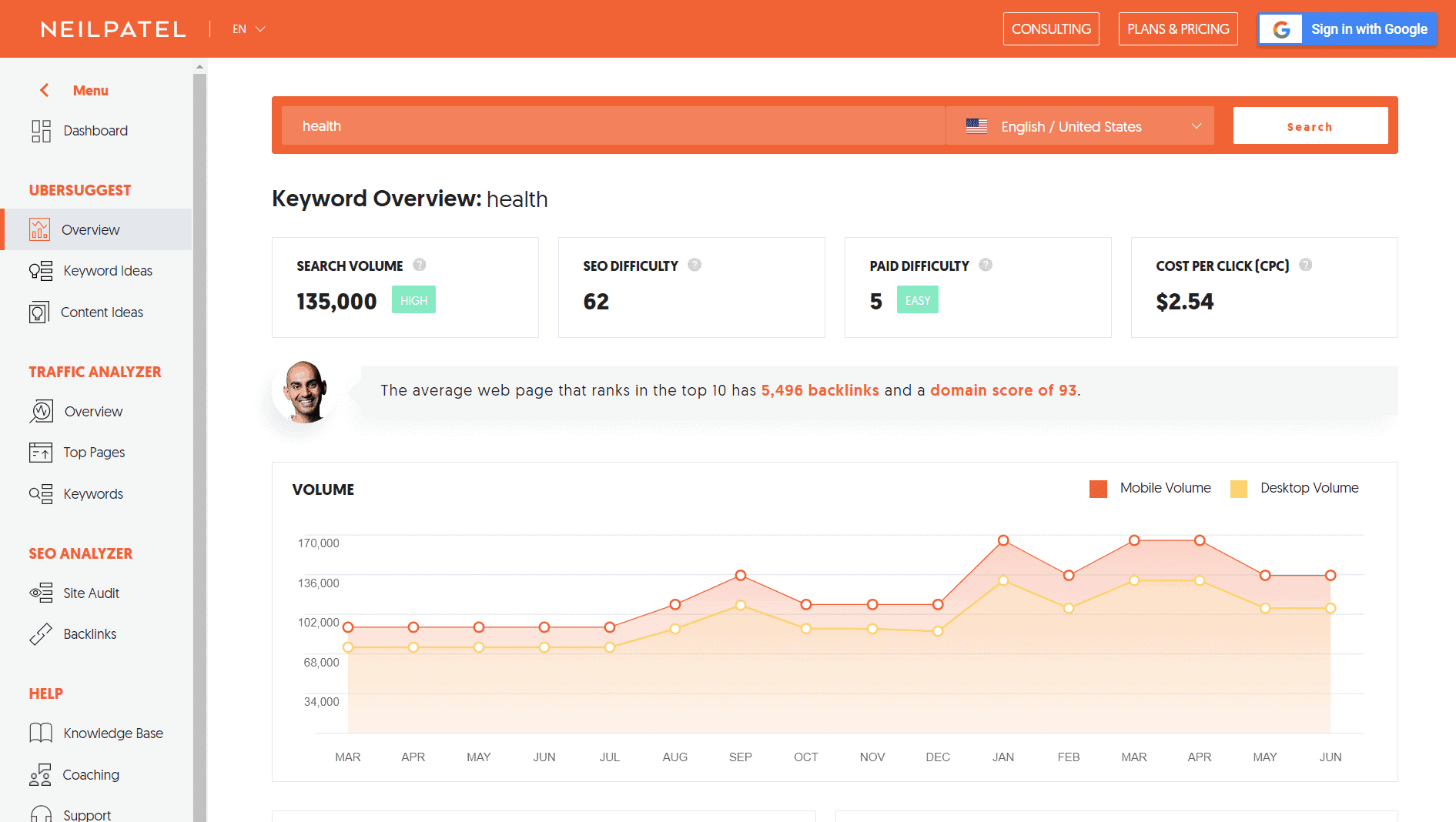The image size is (1456, 822).
Task: Click the SEO Difficulty help icon
Action: 695,265
